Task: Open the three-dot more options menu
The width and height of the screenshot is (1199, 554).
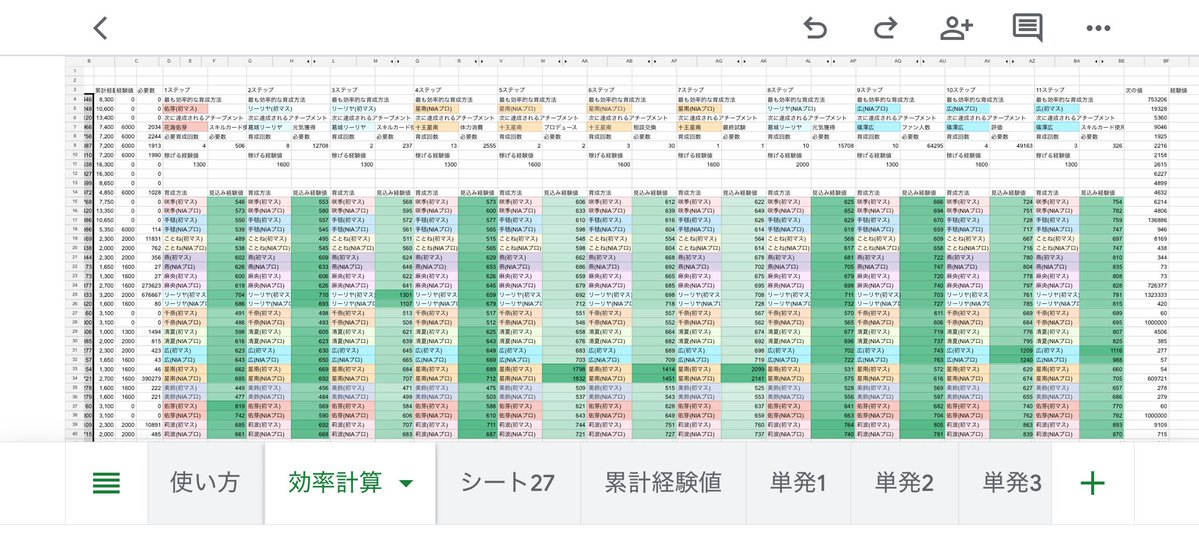Action: pyautogui.click(x=1097, y=28)
